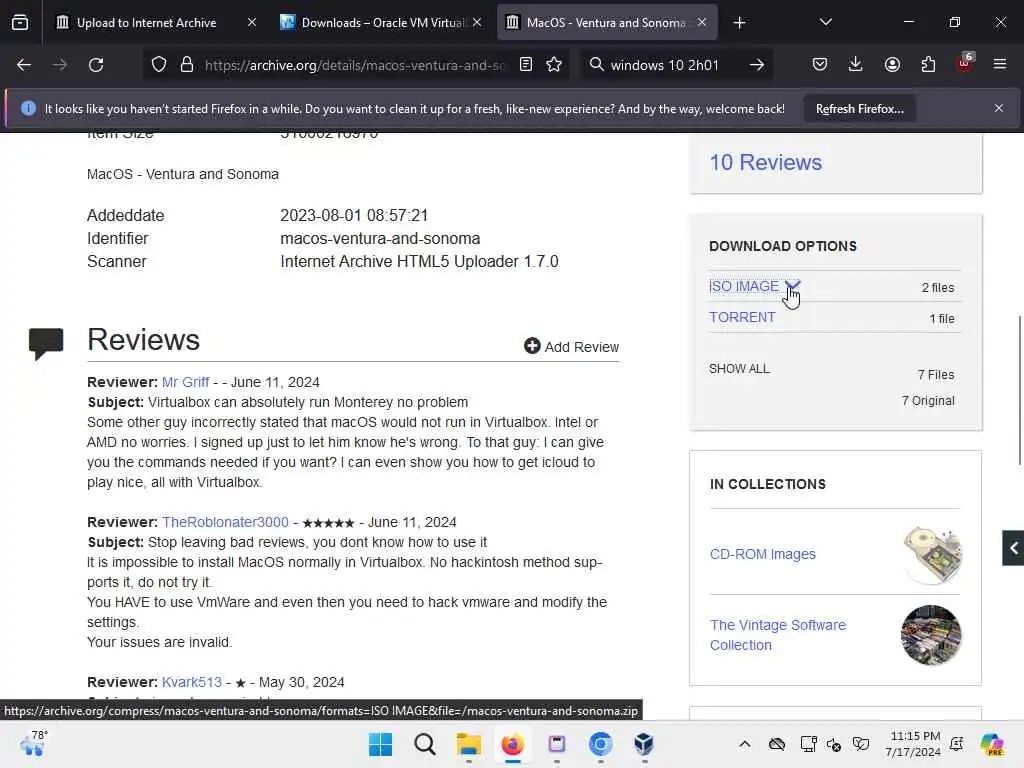Open Firefox downloads panel
This screenshot has width=1024, height=768.
click(856, 65)
